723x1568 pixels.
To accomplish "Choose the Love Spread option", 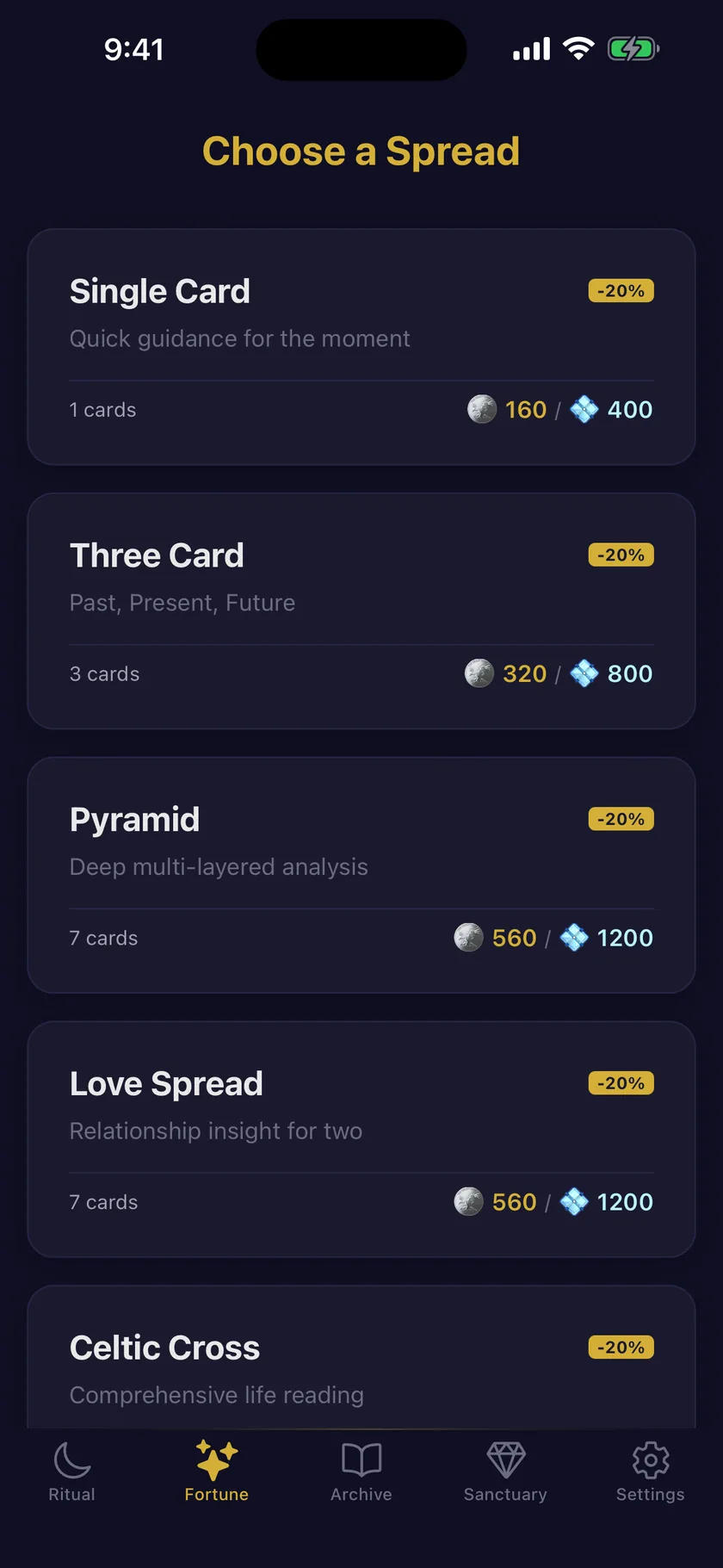I will tap(361, 1140).
